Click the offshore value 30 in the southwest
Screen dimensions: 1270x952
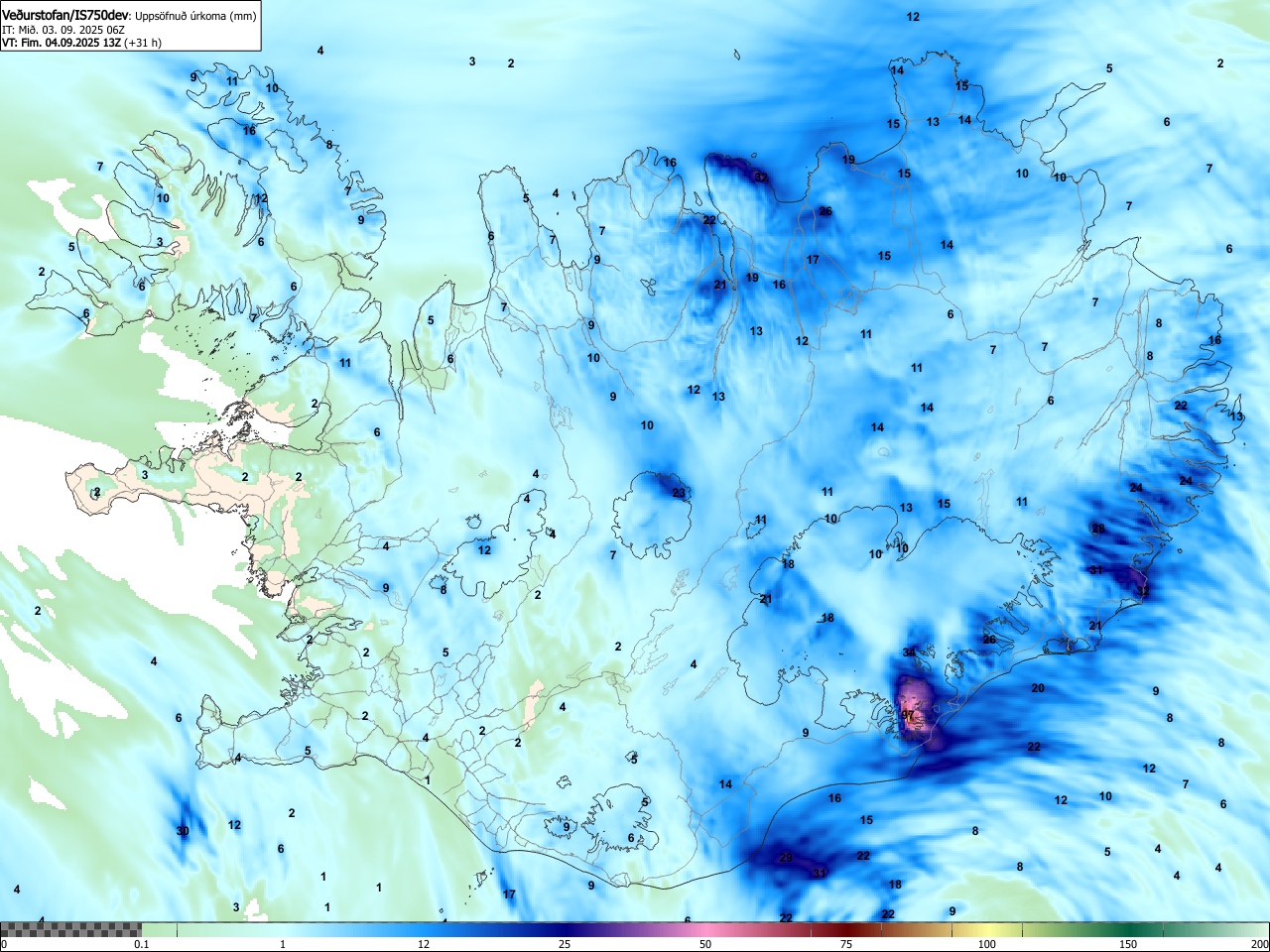(183, 831)
